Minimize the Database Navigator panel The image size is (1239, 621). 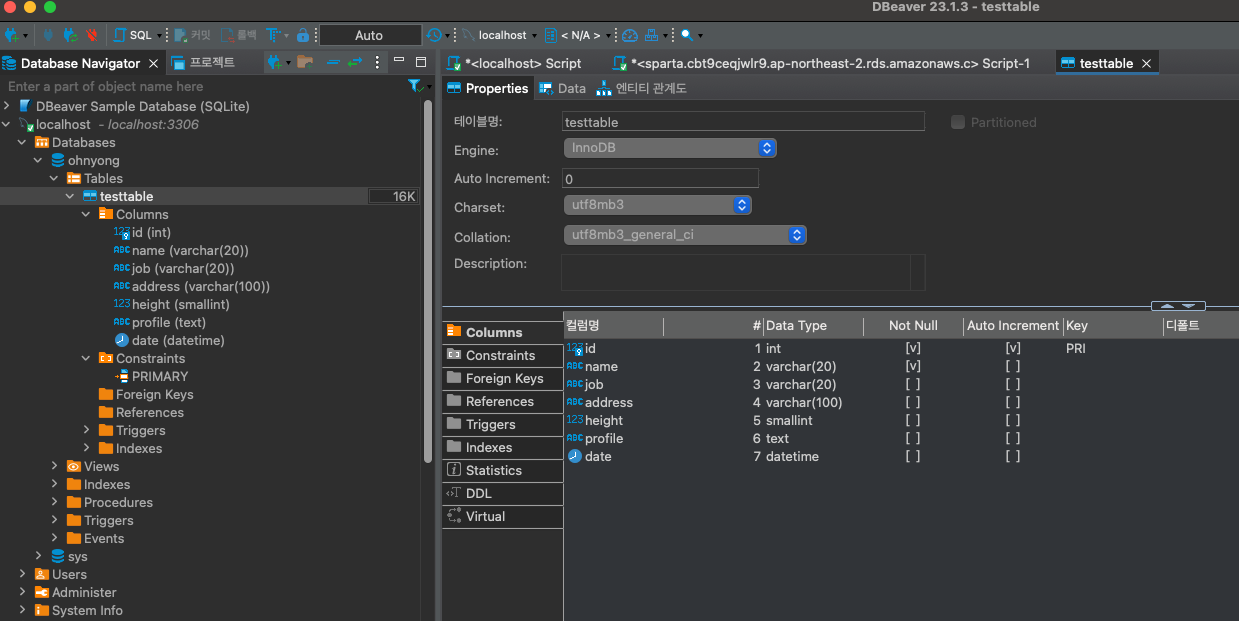tap(399, 60)
